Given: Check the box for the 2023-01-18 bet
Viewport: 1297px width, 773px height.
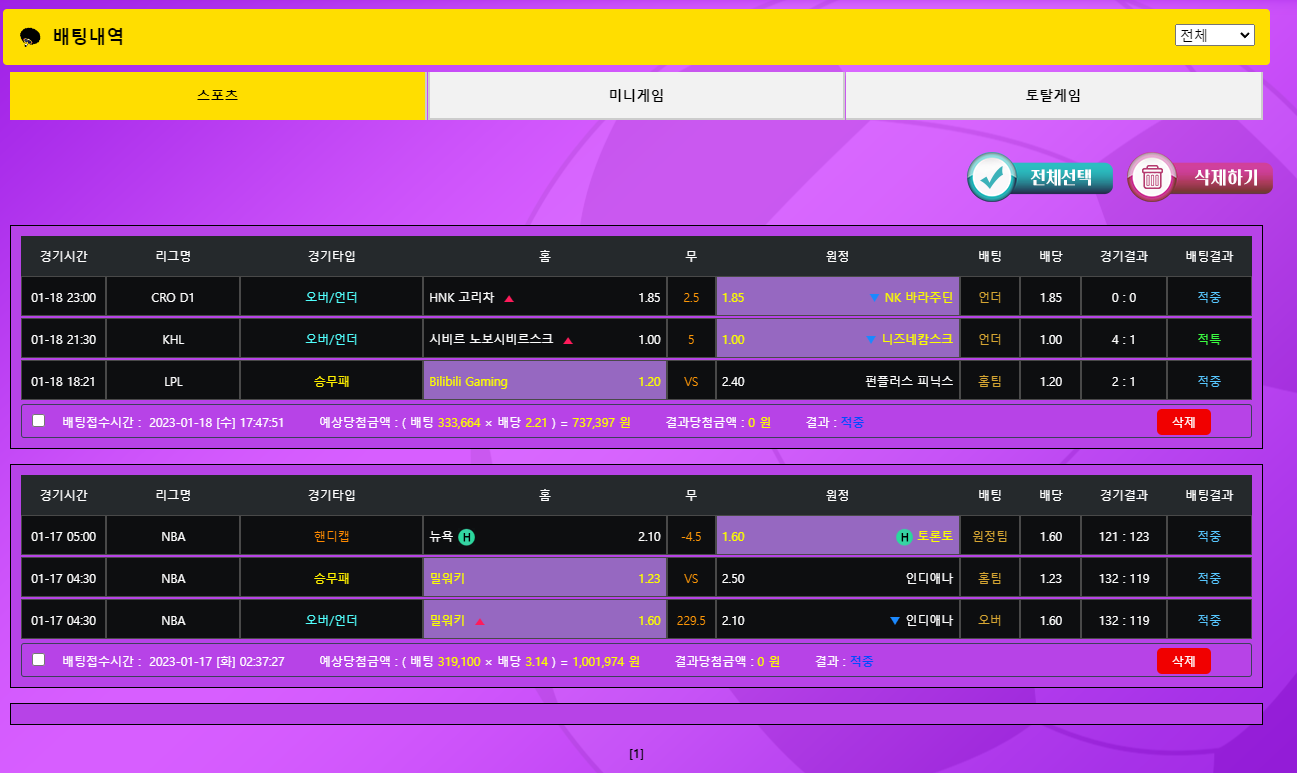Looking at the screenshot, I should (x=39, y=421).
